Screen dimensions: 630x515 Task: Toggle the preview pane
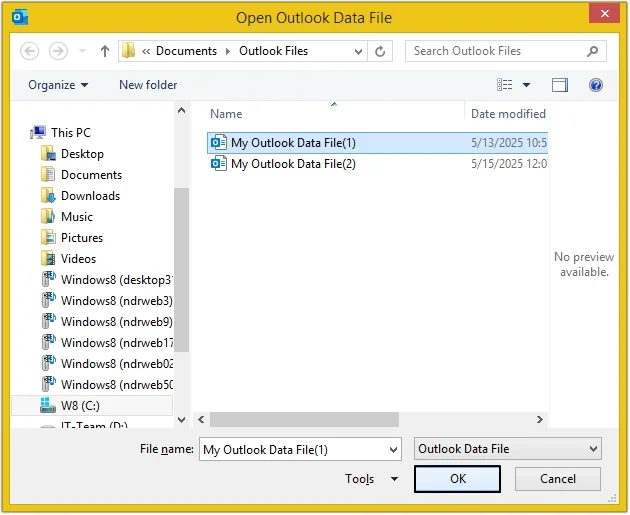pos(560,85)
